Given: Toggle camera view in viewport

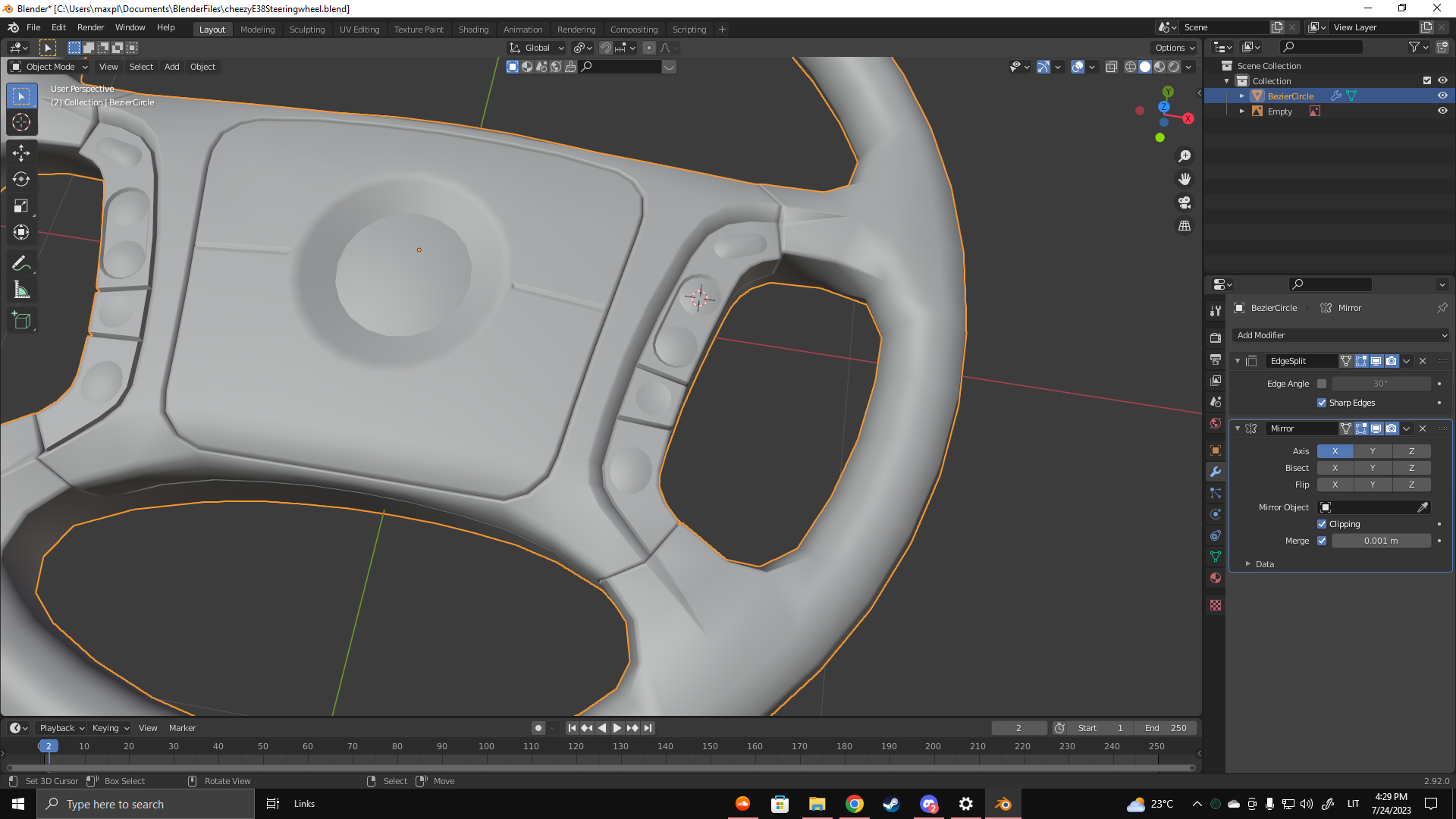Looking at the screenshot, I should pos(1184,202).
